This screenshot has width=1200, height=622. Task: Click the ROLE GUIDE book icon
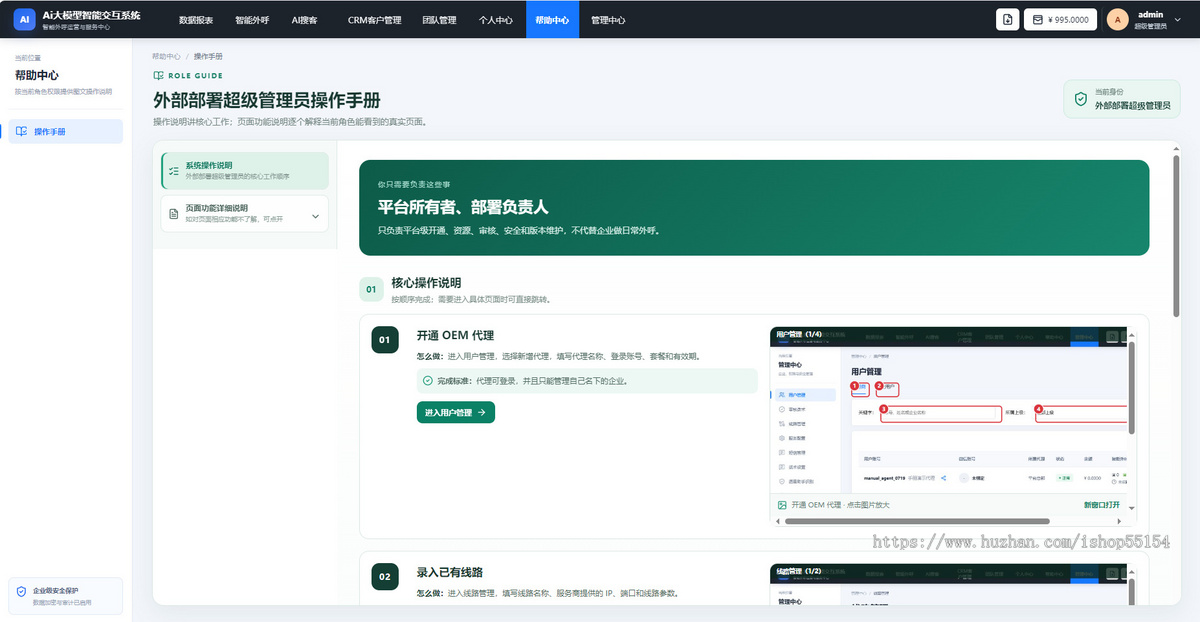coord(158,76)
